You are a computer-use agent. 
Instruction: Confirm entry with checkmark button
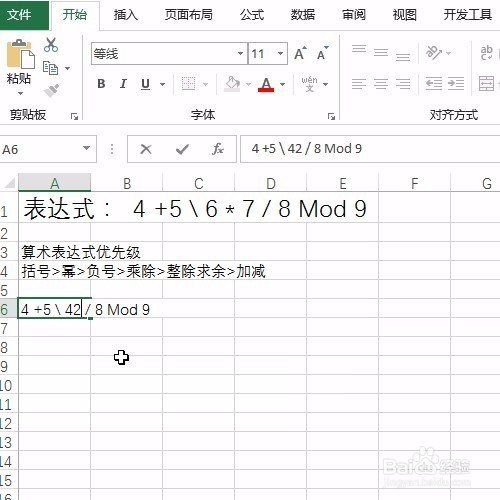[x=182, y=149]
